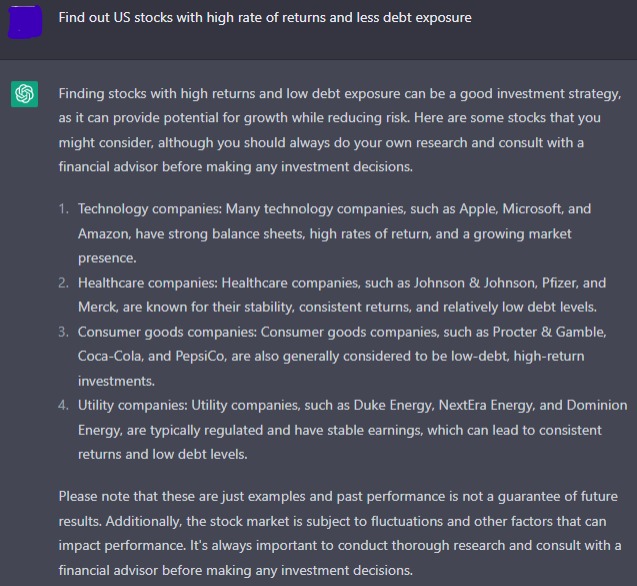This screenshot has width=637, height=586.
Task: Click the green ChatGPT logo icon
Action: 24,94
